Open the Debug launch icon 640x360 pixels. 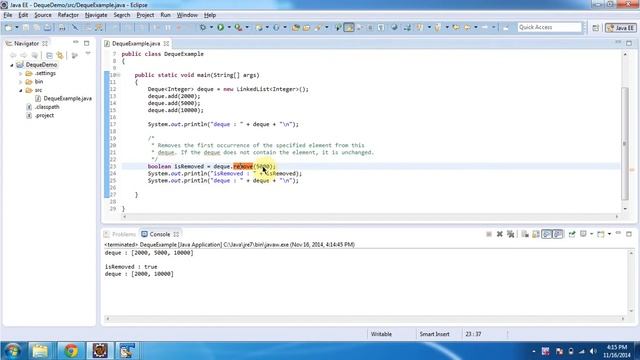pyautogui.click(x=203, y=27)
